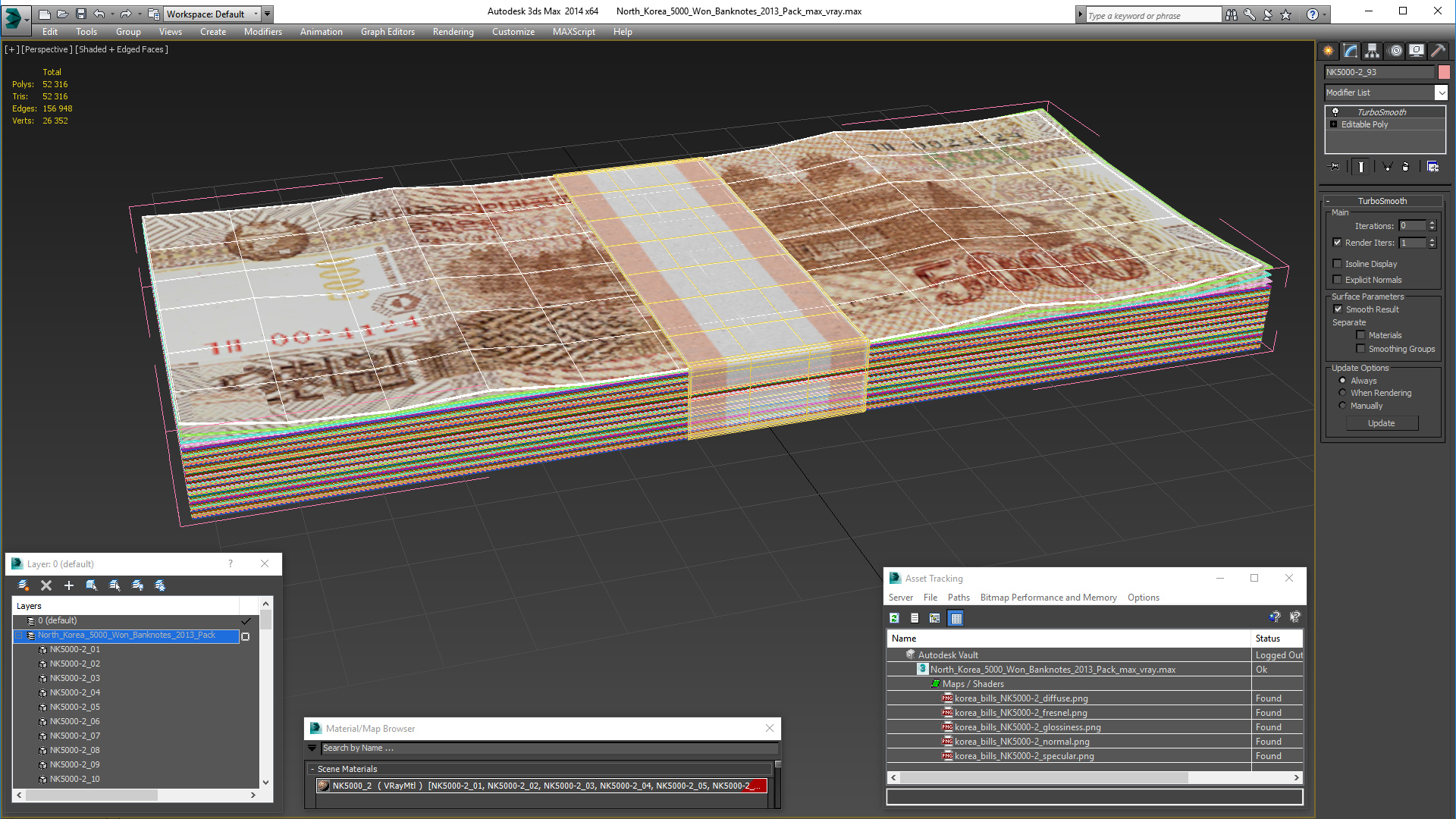Open Bitmap Performance and Memory menu
The height and width of the screenshot is (819, 1456).
[1048, 598]
